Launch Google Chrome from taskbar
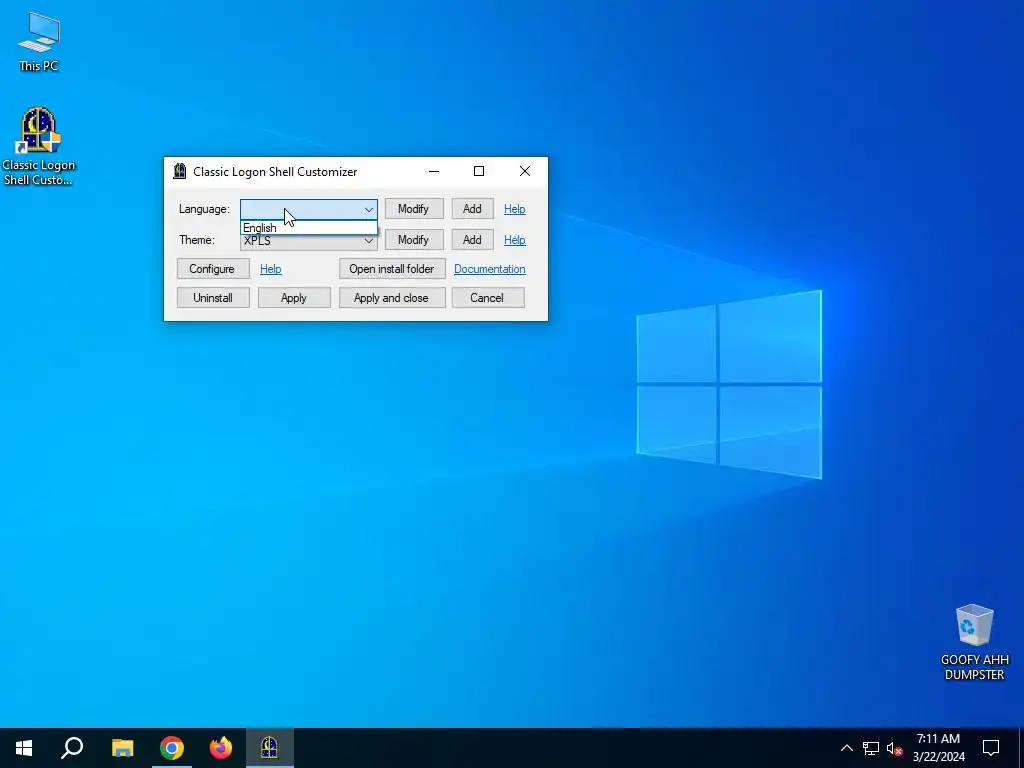1024x768 pixels. 172,748
